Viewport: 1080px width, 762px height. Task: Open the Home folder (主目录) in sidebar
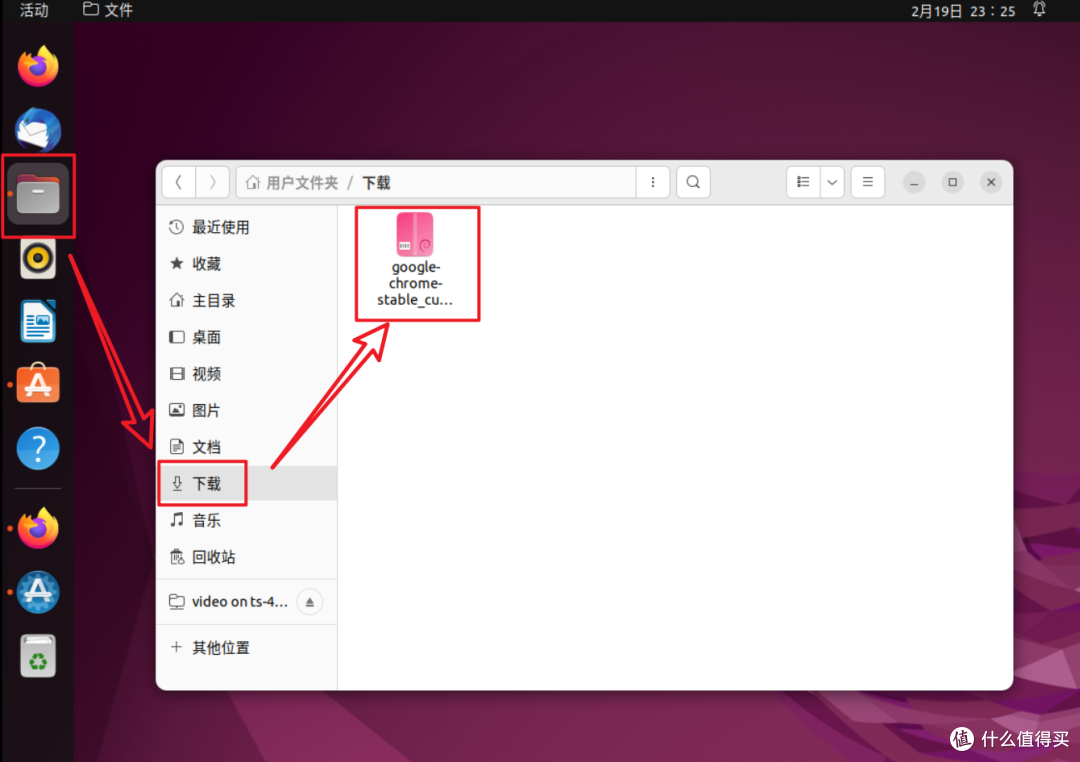215,300
